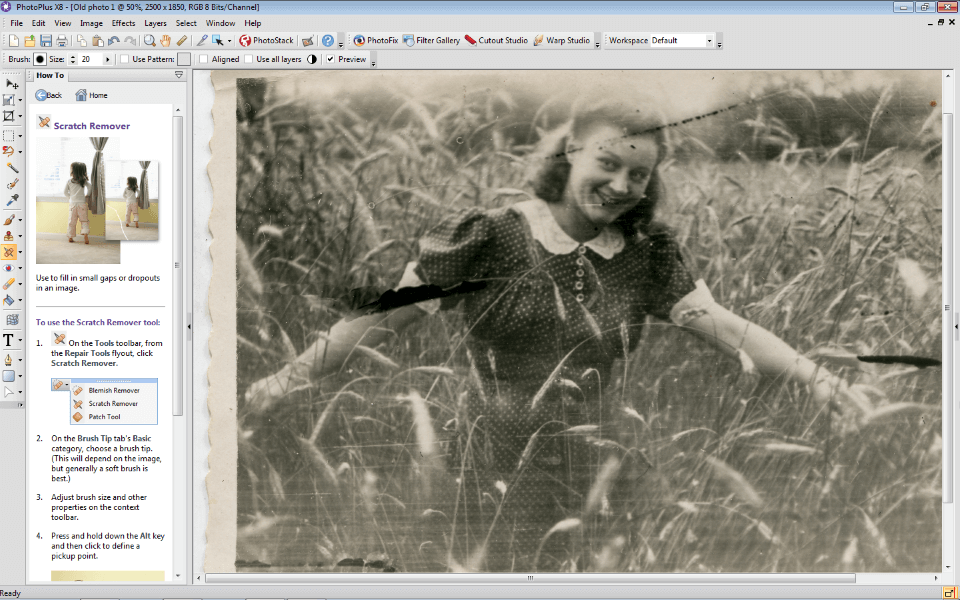Go Back in the How To panel

click(x=48, y=95)
